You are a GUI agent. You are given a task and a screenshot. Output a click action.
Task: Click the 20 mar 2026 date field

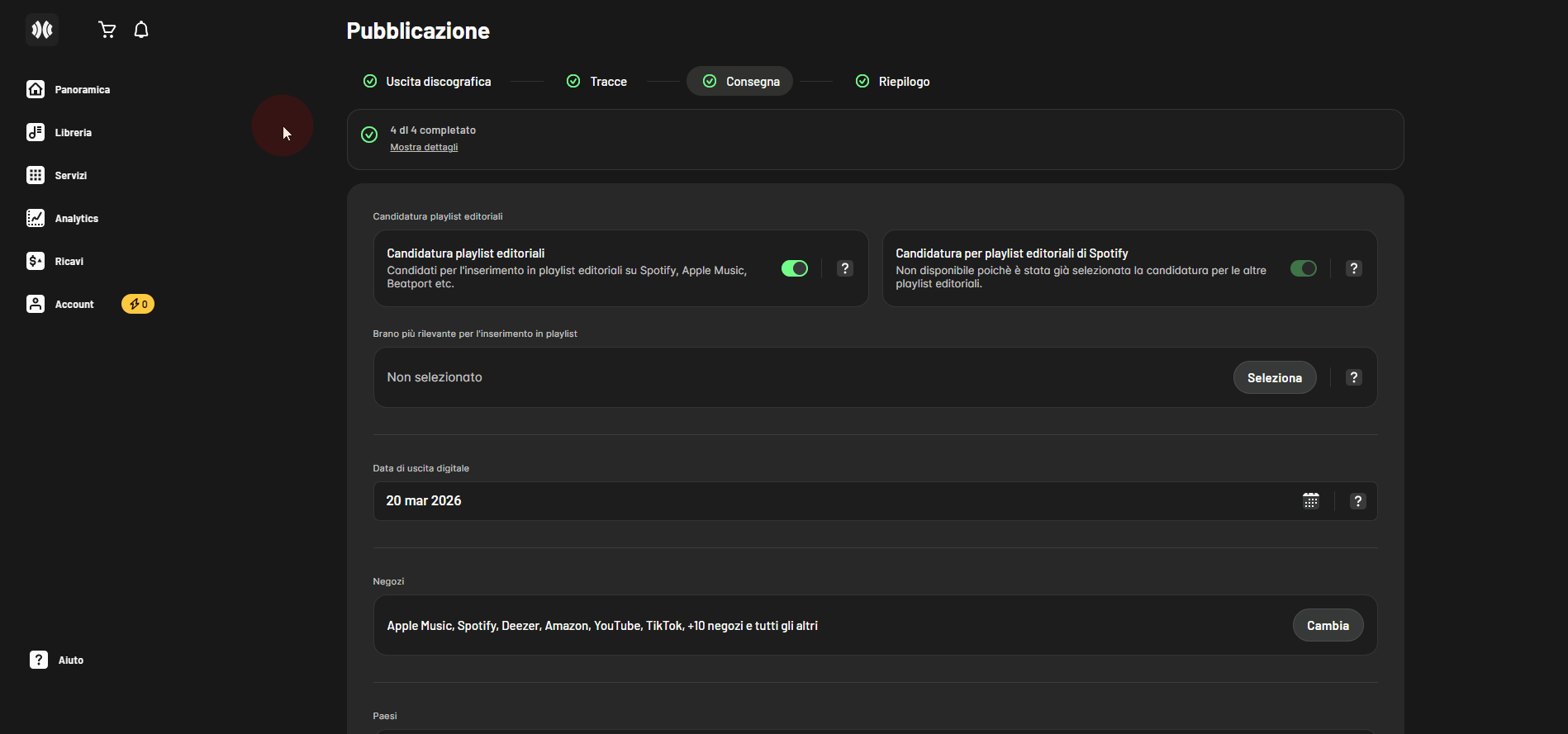pyautogui.click(x=826, y=501)
